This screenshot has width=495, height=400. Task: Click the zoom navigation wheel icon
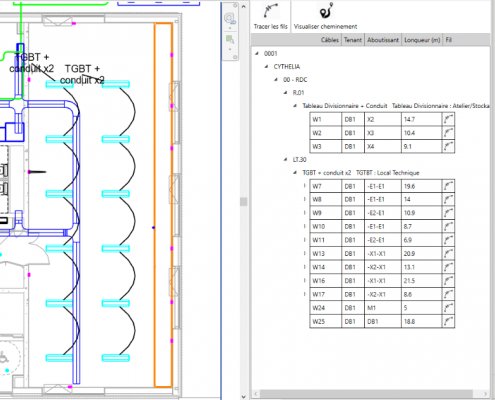230,18
